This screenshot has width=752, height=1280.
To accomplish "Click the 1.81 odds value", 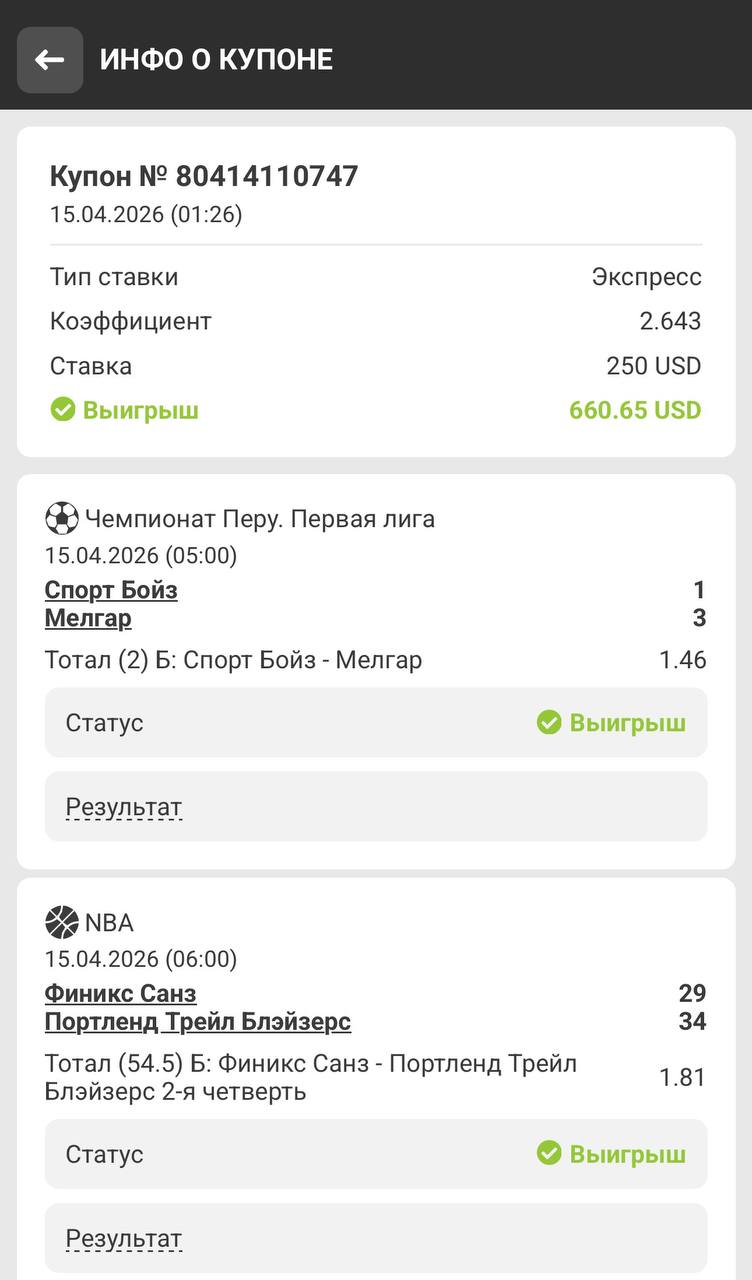I will click(x=682, y=1077).
